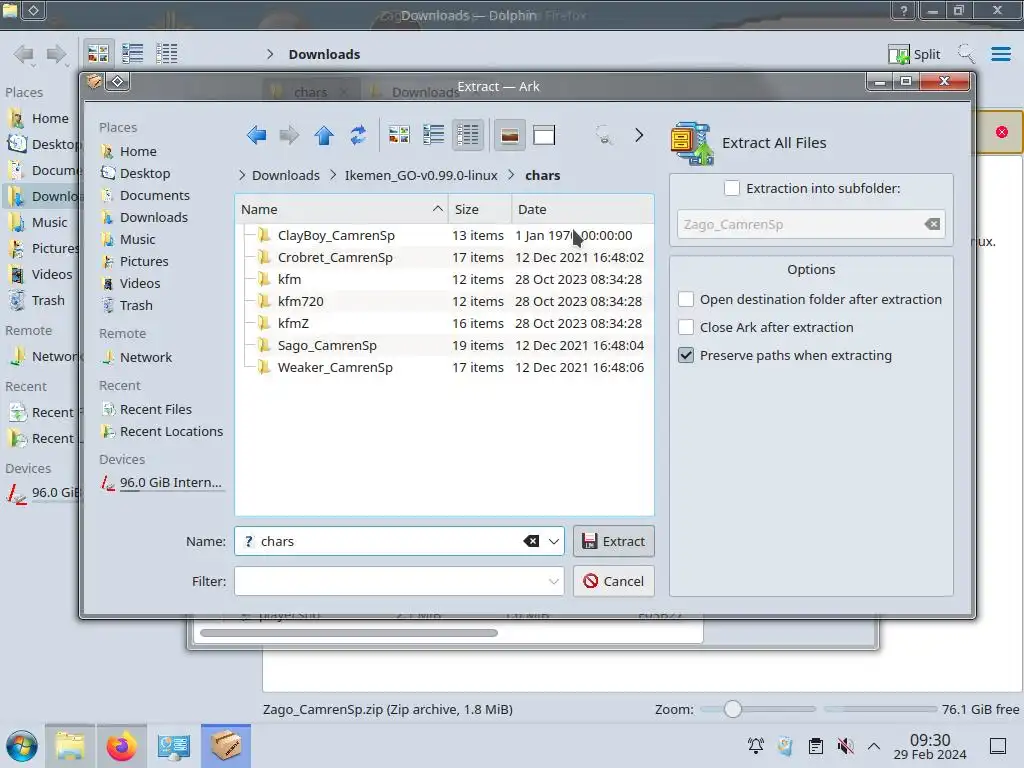
Task: Switch dialog to compact view mode
Action: [434, 135]
